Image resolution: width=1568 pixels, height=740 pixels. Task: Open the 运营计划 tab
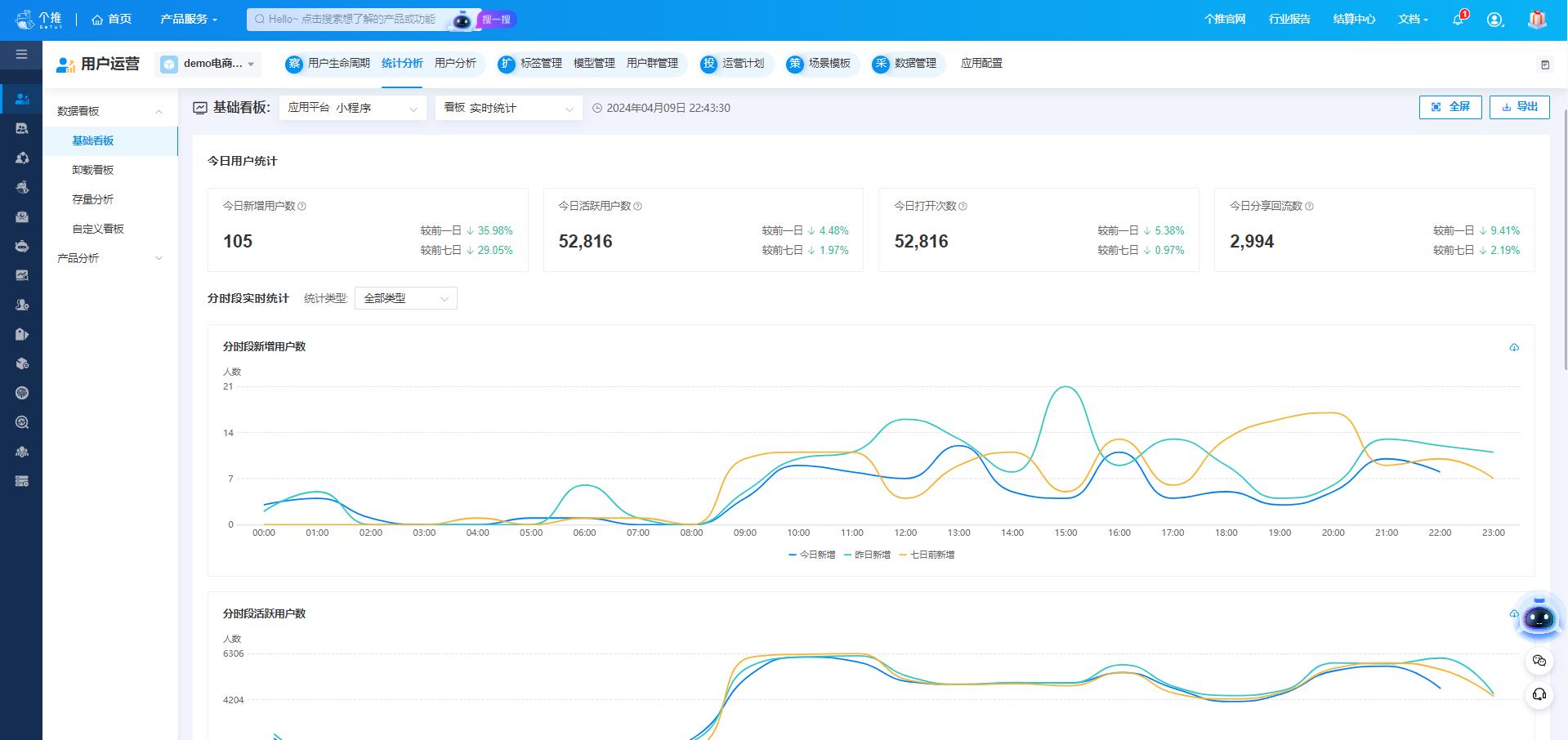tap(743, 63)
